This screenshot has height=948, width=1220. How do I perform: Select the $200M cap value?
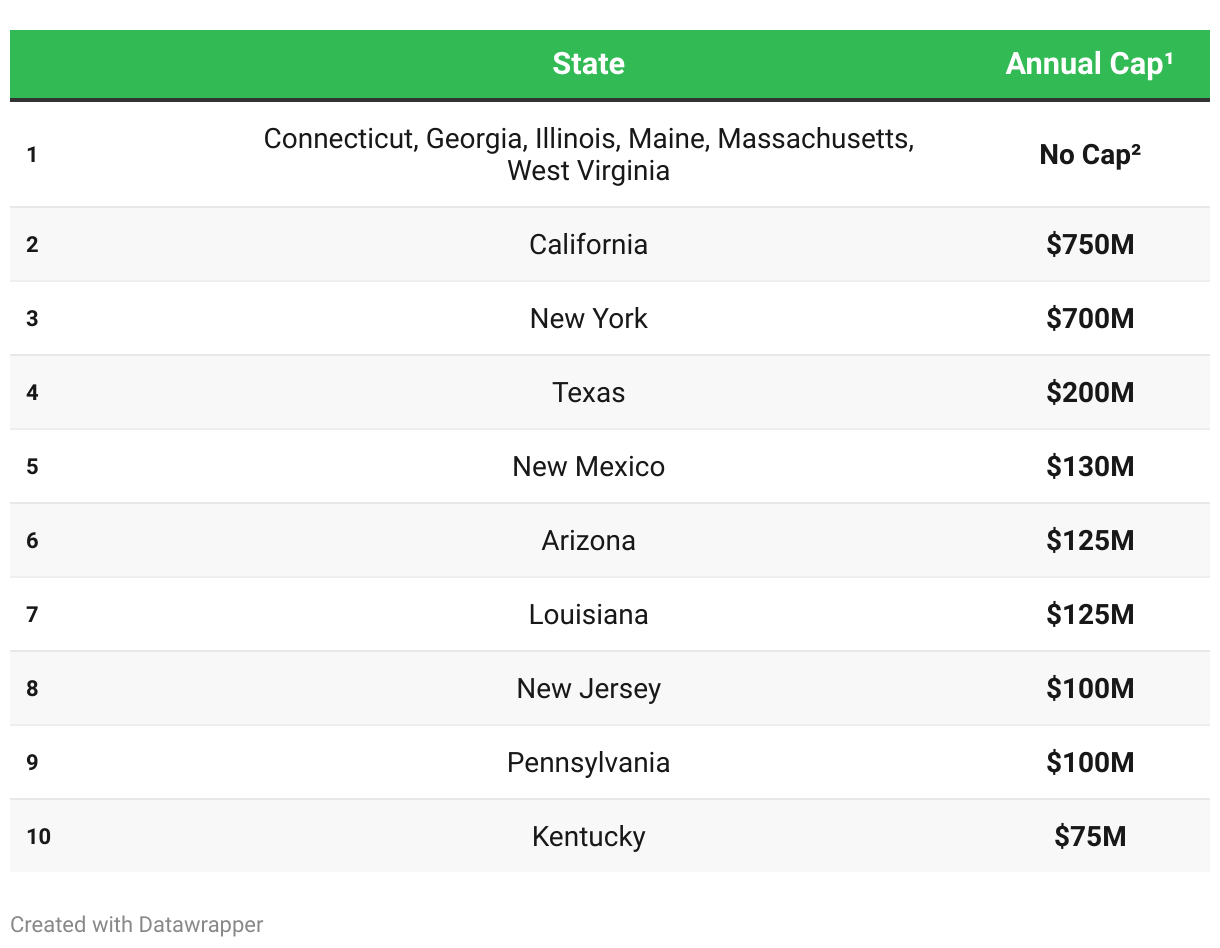point(1089,392)
